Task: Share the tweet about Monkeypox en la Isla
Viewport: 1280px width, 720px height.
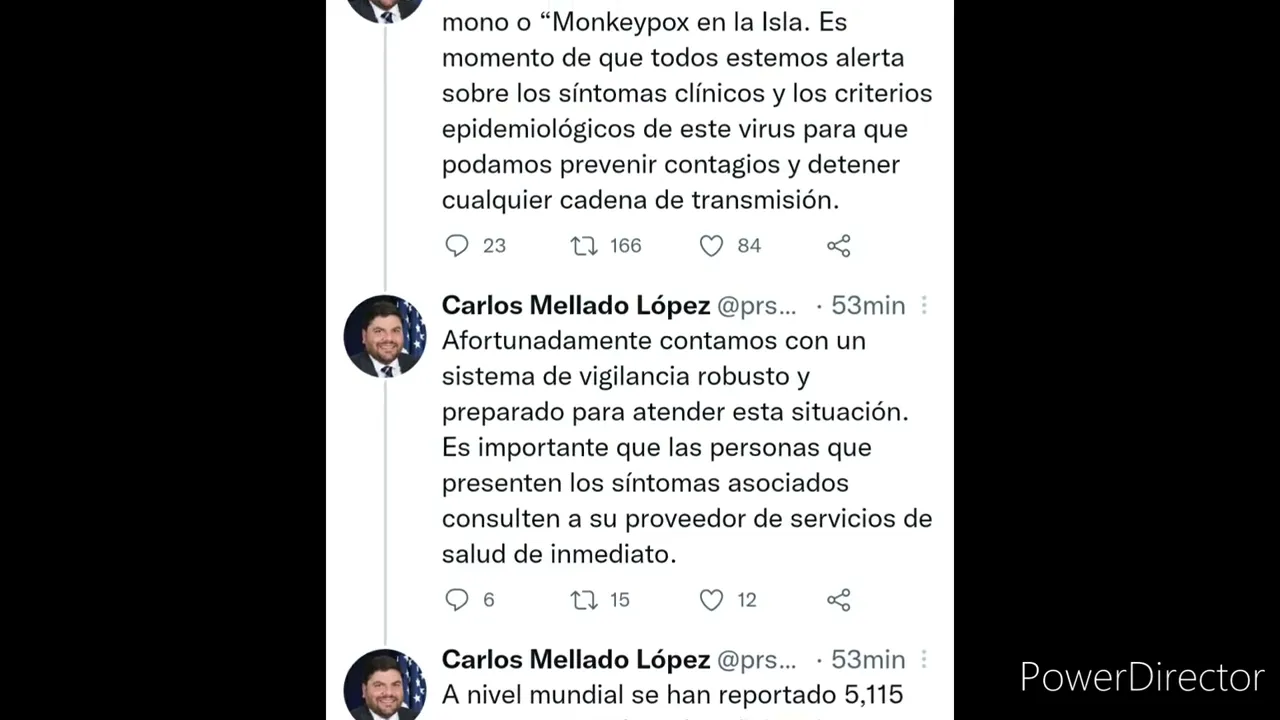Action: 839,246
